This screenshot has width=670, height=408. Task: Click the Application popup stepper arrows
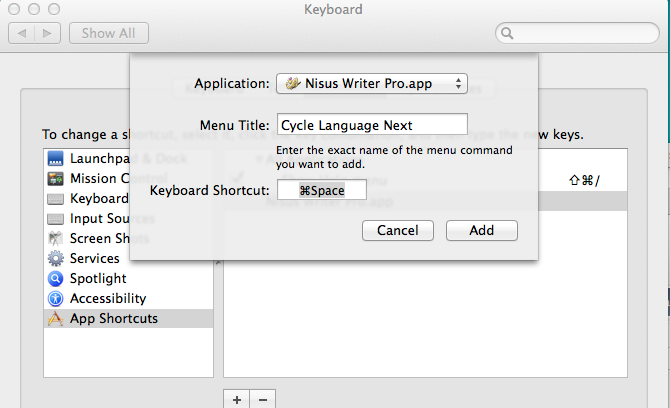458,83
